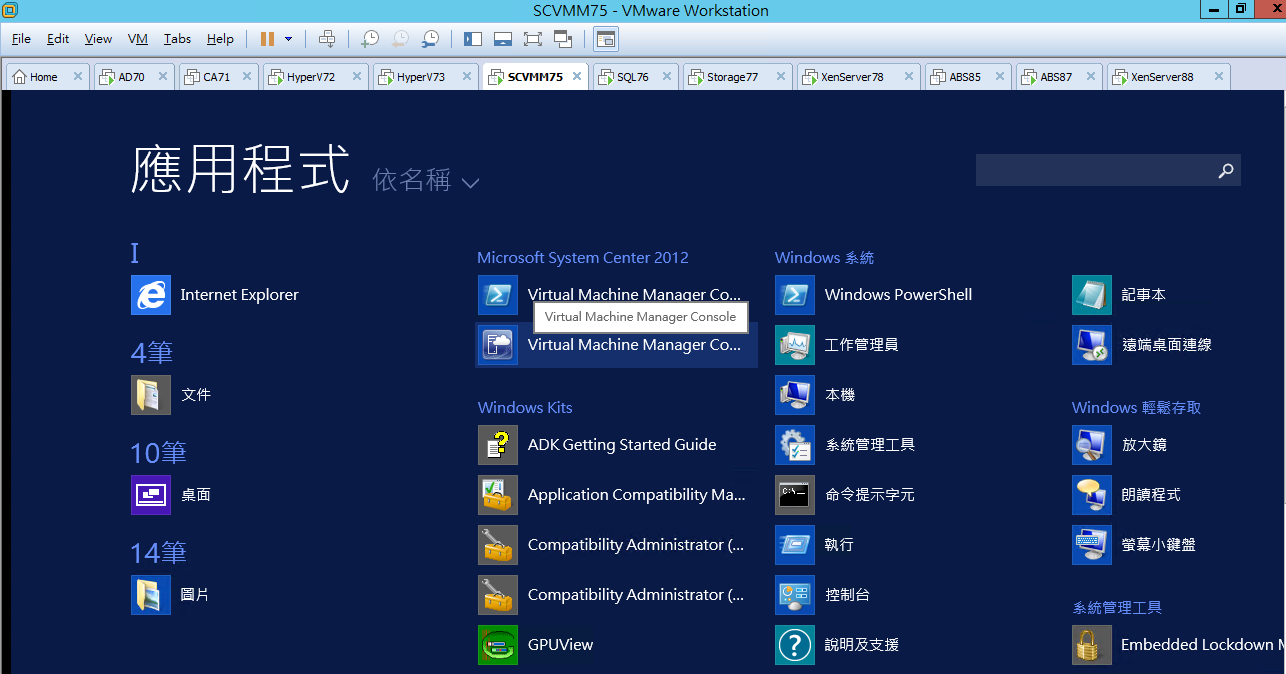The width and height of the screenshot is (1286, 674).
Task: Enter full screen mode toolbar icon
Action: tap(533, 39)
